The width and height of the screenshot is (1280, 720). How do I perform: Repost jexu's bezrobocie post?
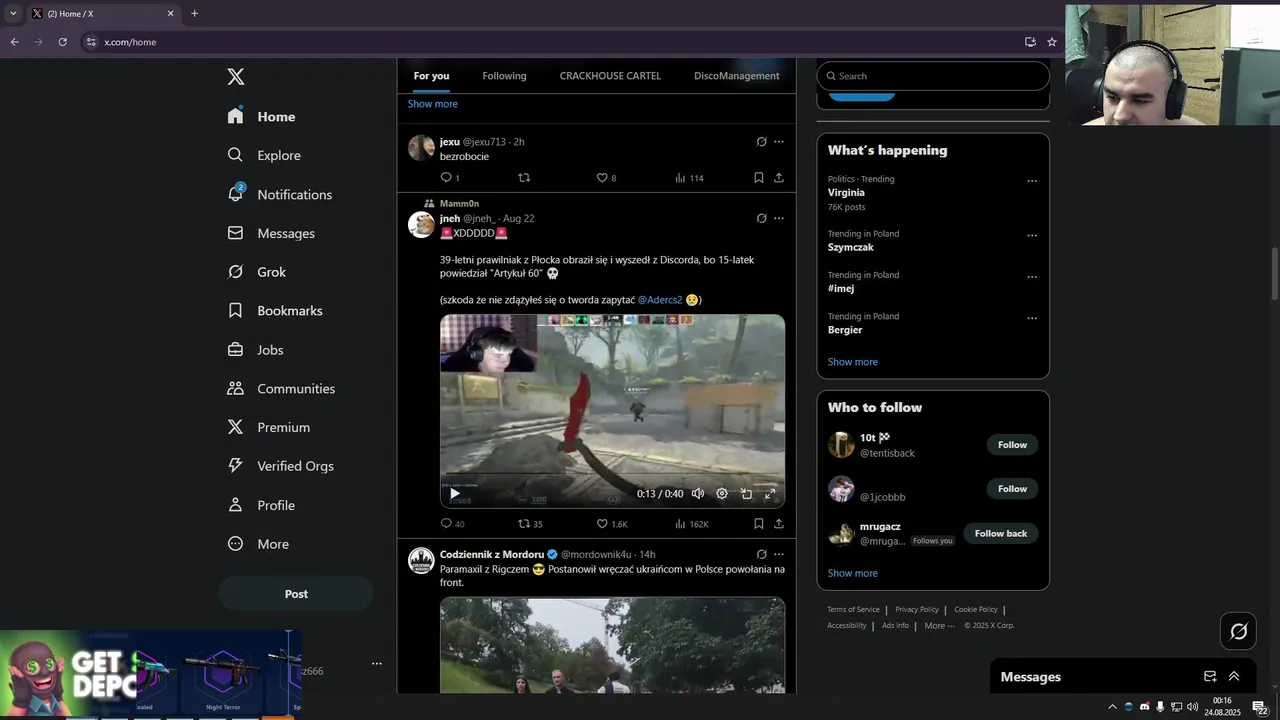(x=524, y=178)
